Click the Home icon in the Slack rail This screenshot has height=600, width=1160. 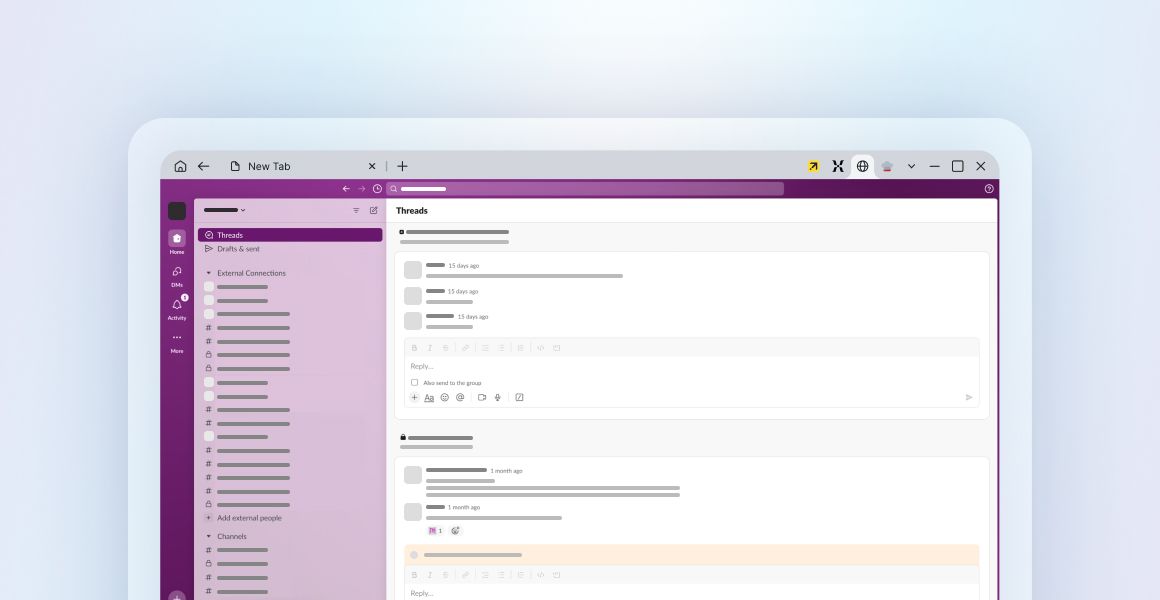(x=177, y=238)
